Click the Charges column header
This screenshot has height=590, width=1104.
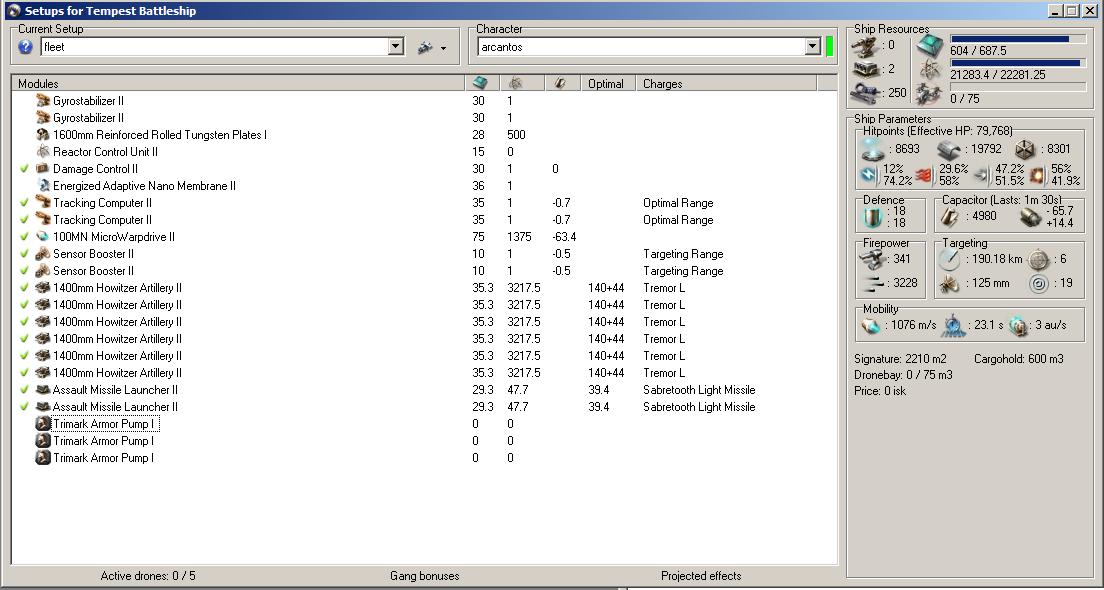click(726, 83)
